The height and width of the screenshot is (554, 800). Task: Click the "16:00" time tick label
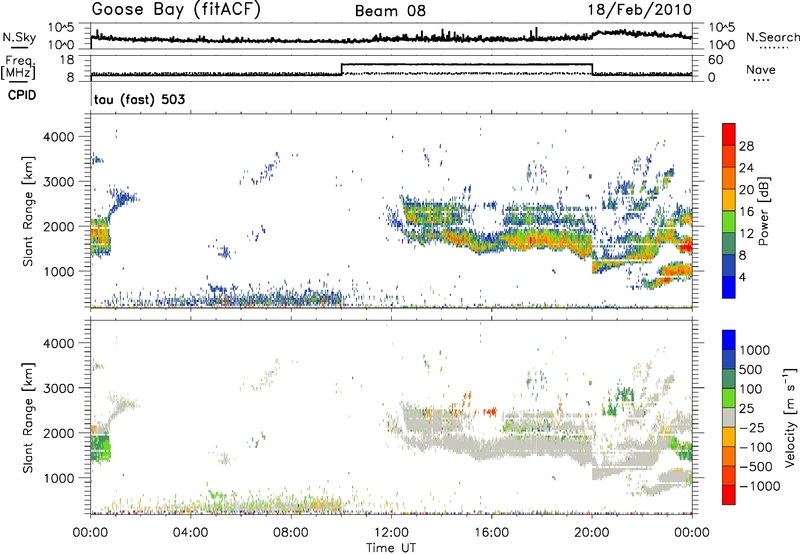point(491,533)
